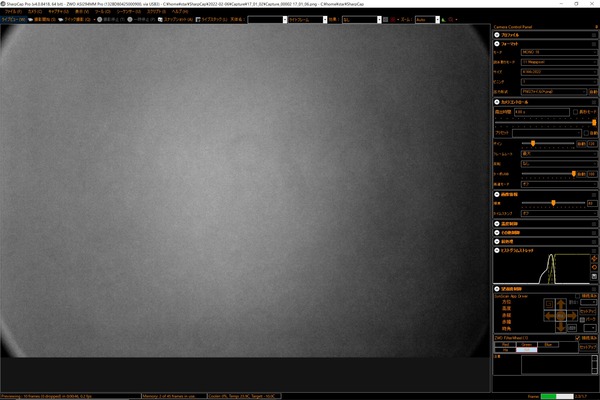This screenshot has width=600, height=400.
Task: Click the 撮影停止 stop capture toolbar button
Action: [x=111, y=19]
